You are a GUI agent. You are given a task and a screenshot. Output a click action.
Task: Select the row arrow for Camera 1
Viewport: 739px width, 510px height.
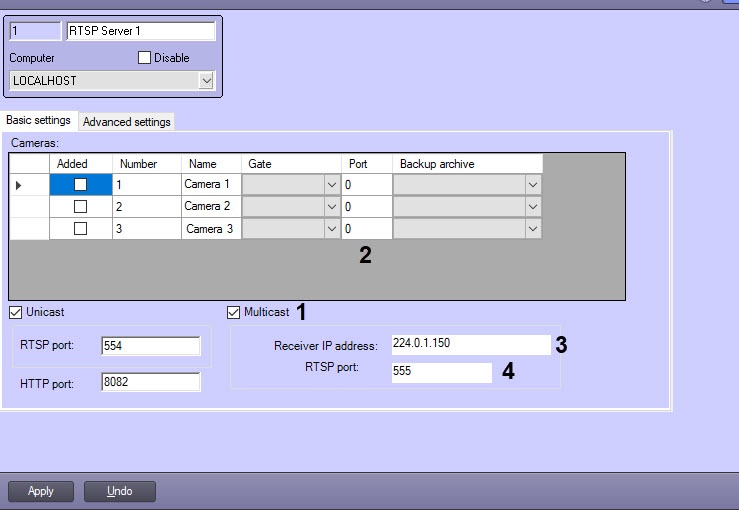click(x=19, y=185)
